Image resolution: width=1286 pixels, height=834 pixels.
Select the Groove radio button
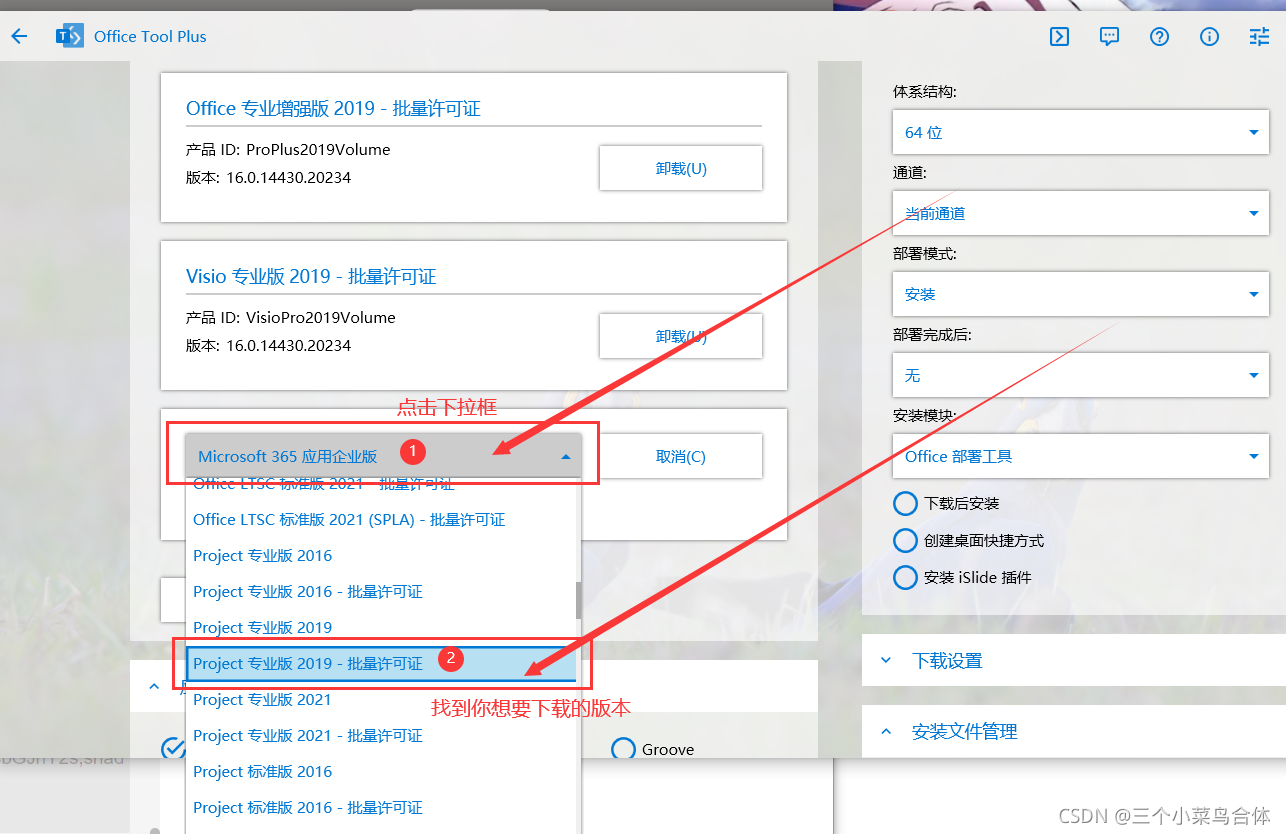(x=624, y=748)
